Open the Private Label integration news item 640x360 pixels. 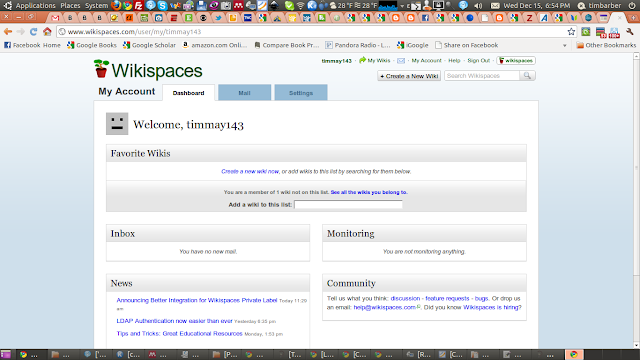point(197,300)
